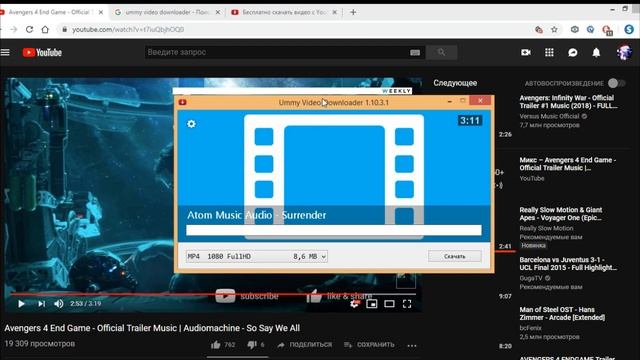Seek on the red video progress bar
The image size is (640, 360).
(213, 294)
